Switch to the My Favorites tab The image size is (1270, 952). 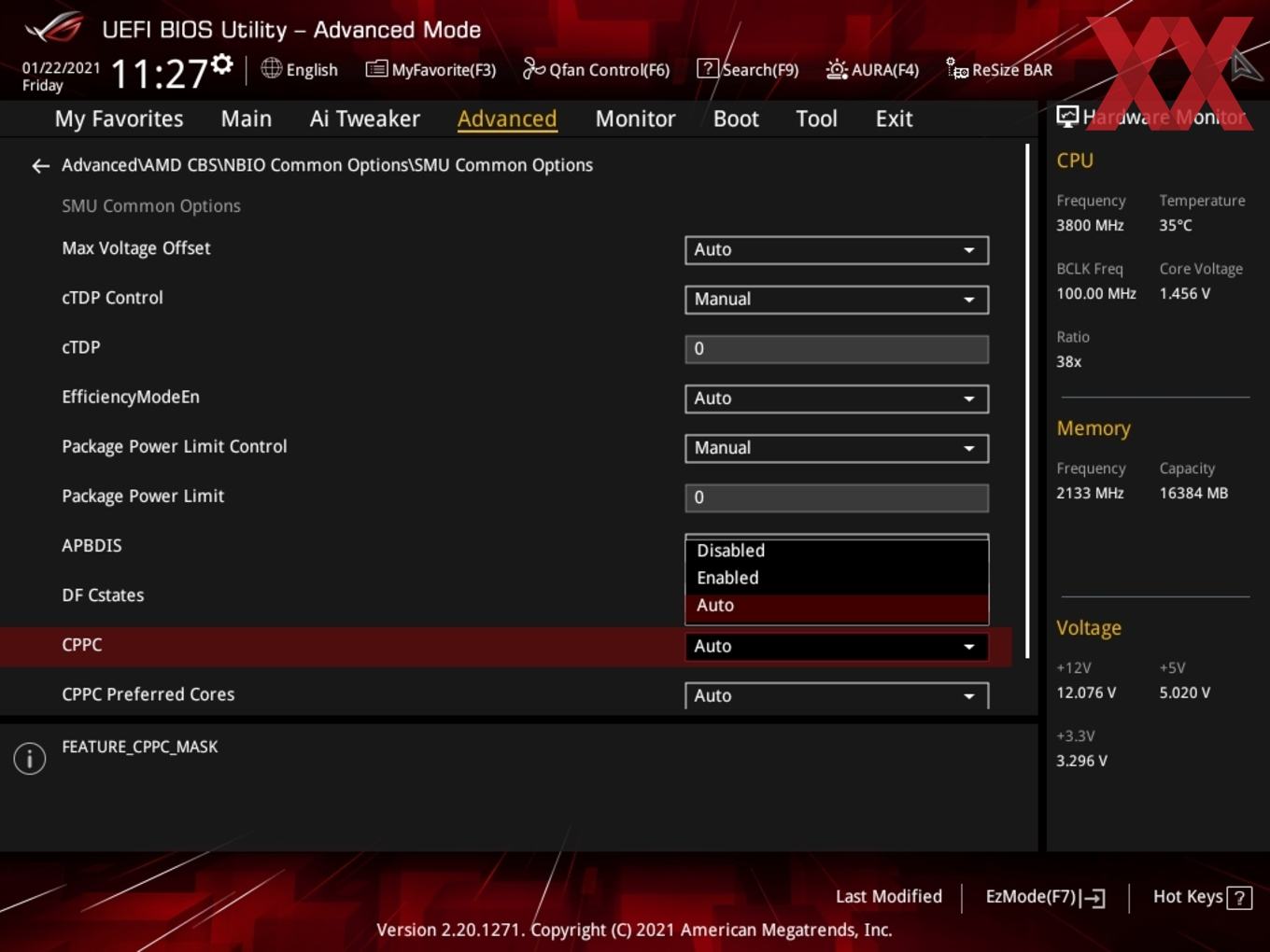tap(119, 119)
